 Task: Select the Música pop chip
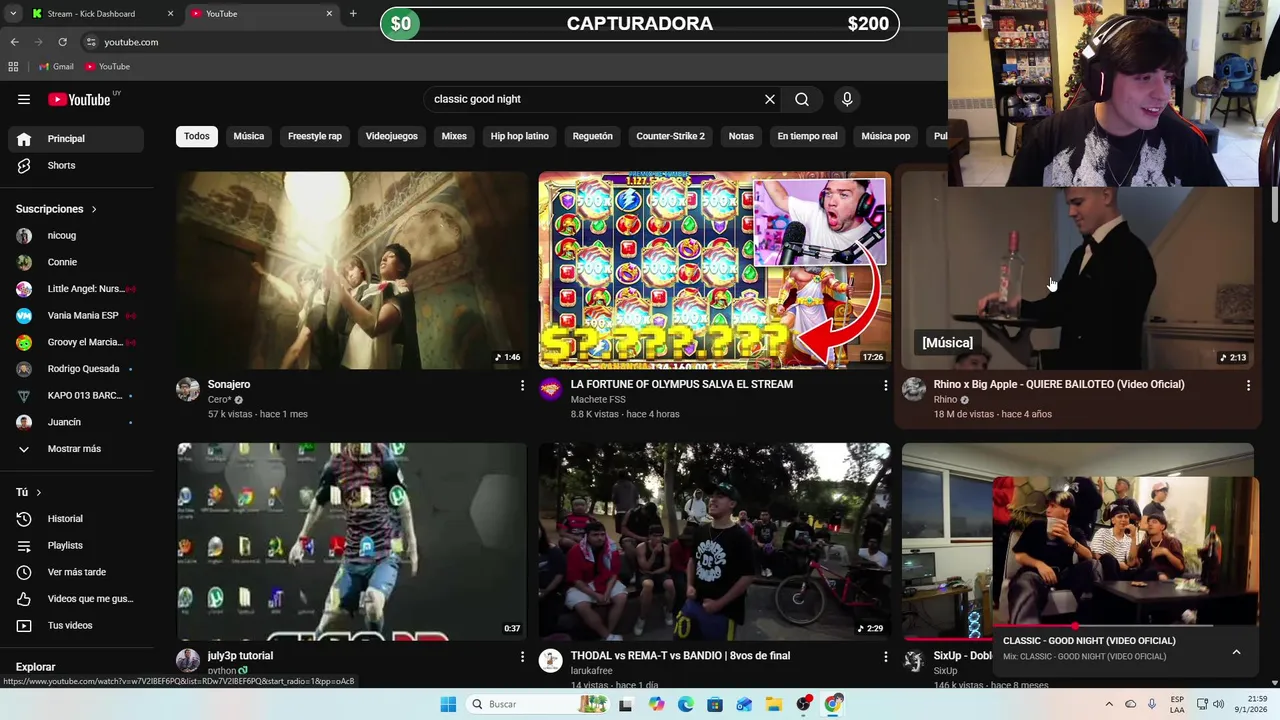point(886,136)
